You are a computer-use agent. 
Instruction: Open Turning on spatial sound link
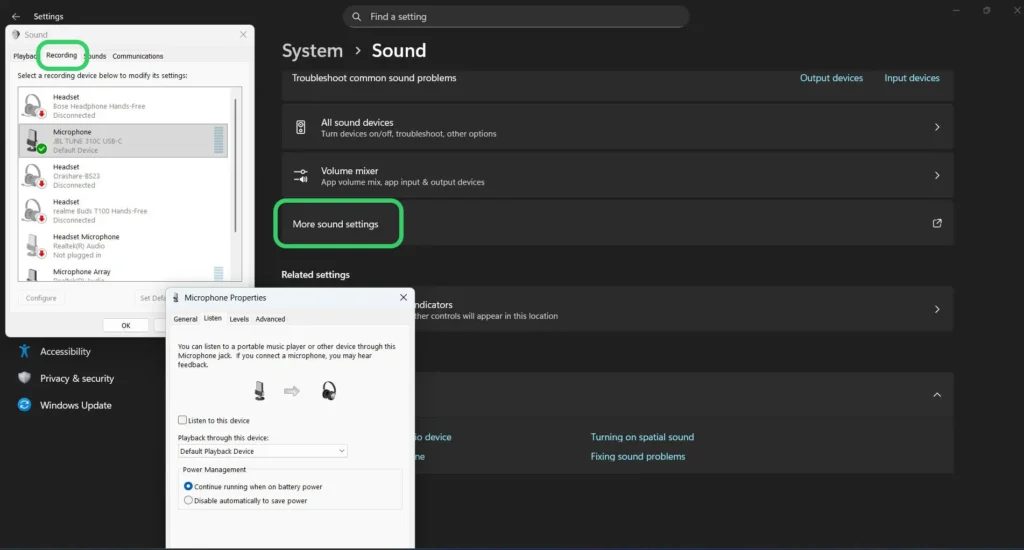tap(642, 437)
